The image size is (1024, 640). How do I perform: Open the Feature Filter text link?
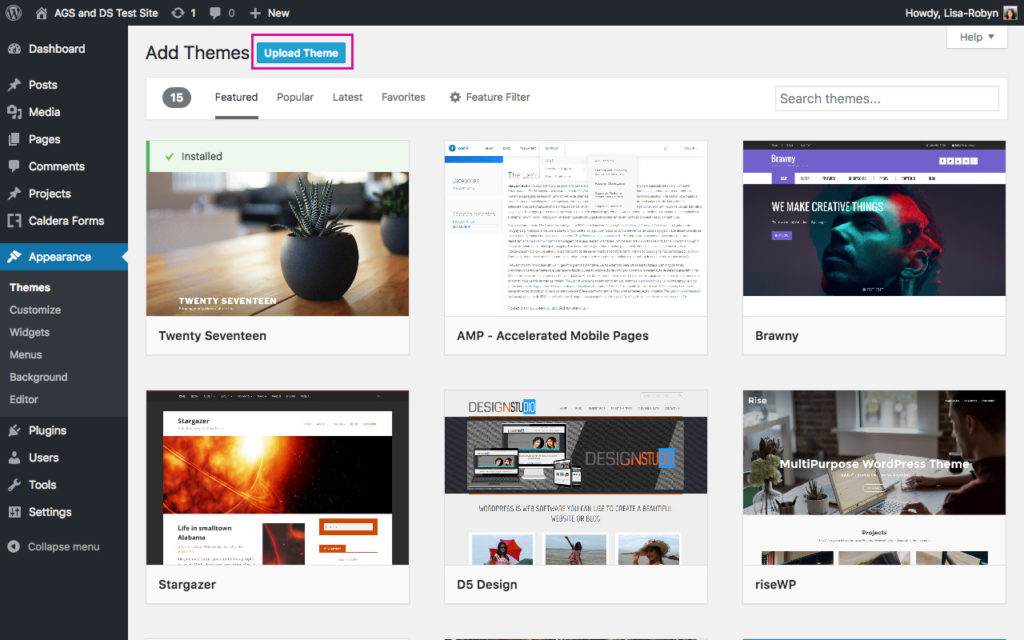click(498, 97)
